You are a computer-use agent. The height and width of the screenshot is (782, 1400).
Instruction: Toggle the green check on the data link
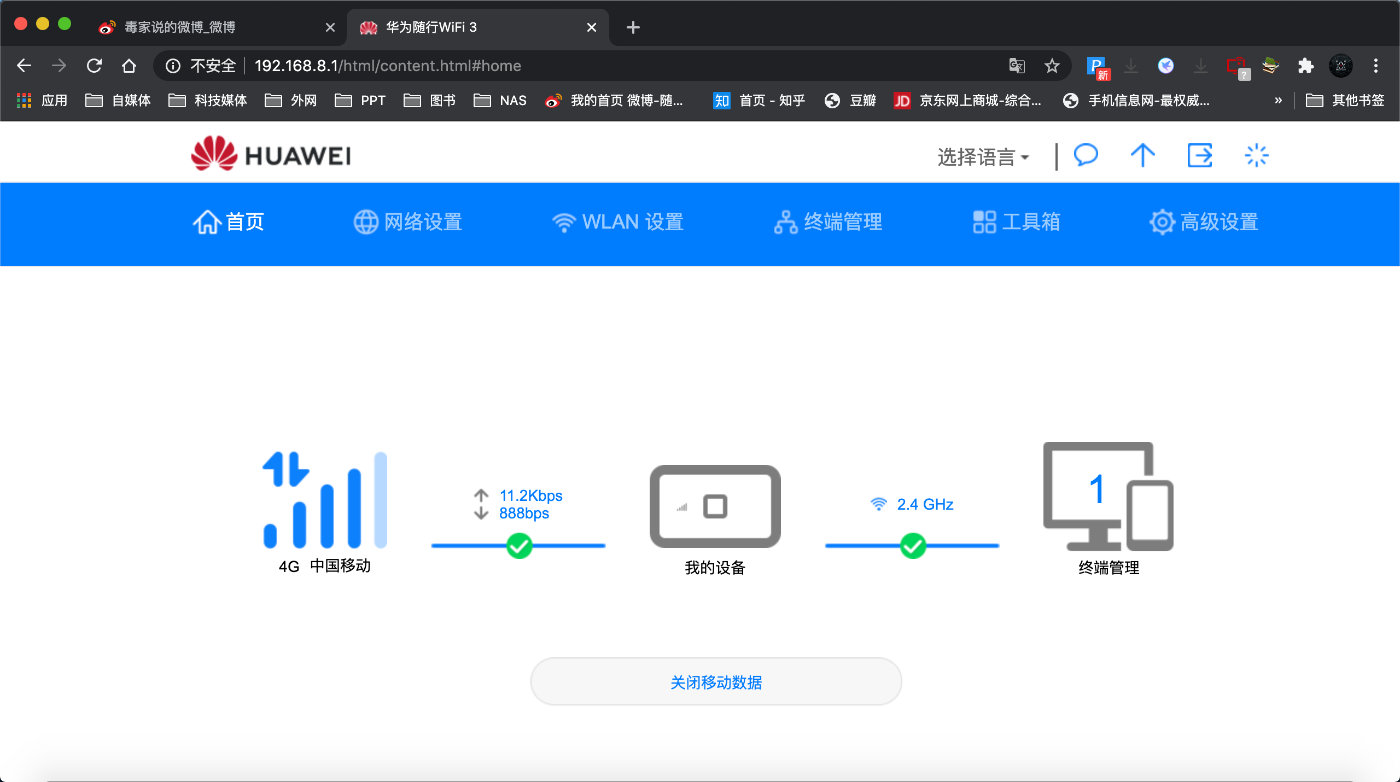click(x=518, y=546)
